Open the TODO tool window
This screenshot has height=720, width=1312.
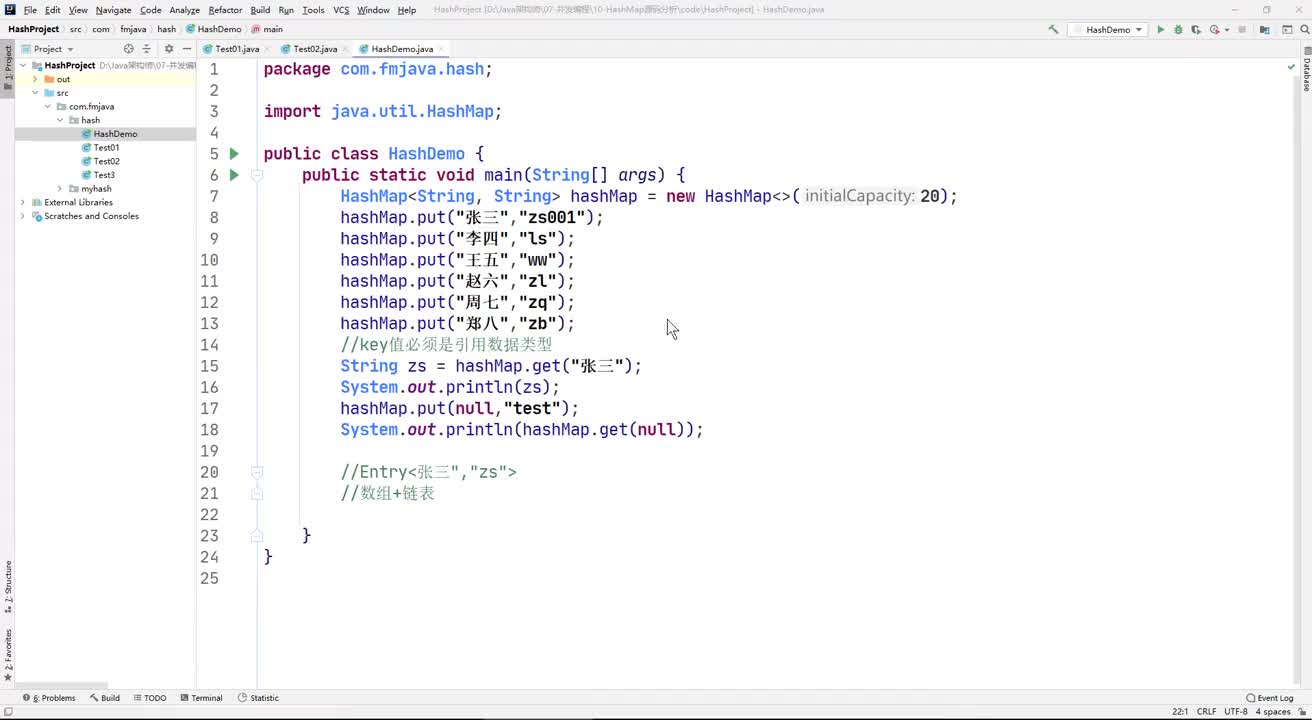point(150,698)
